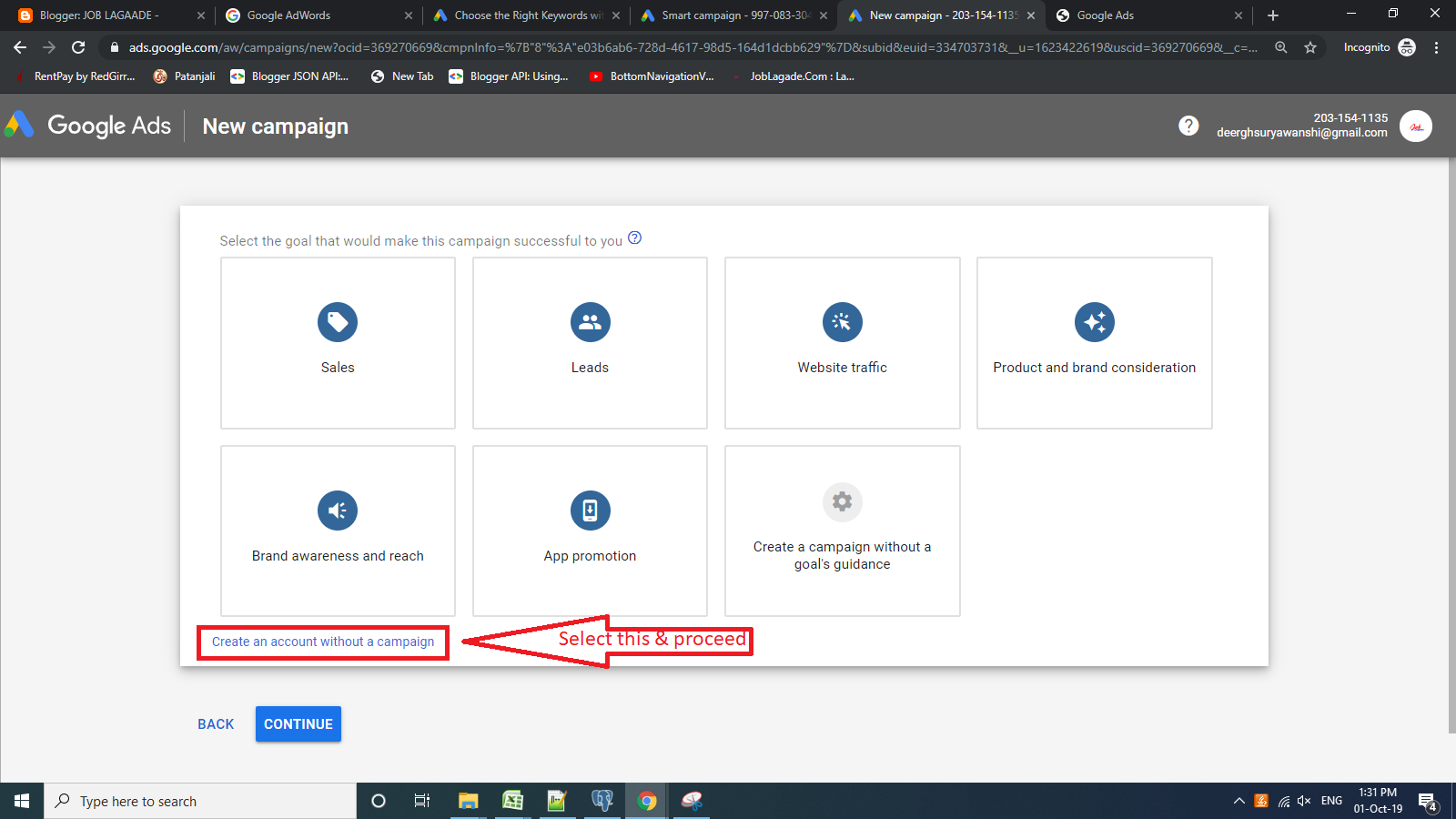Viewport: 1456px width, 819px height.
Task: Open Excel from the taskbar
Action: coord(512,801)
